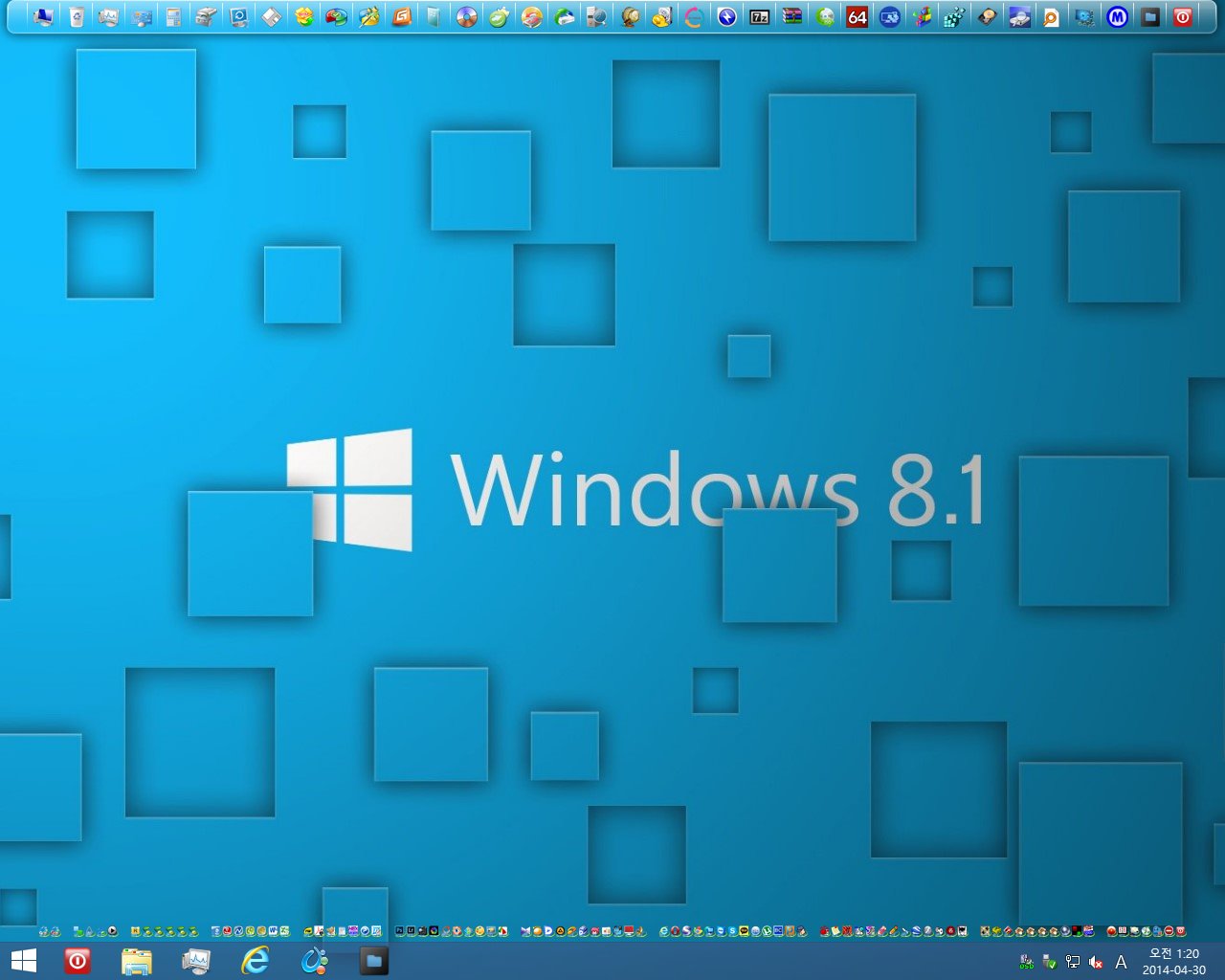
Task: Launch the orange S application icon
Action: (x=401, y=17)
